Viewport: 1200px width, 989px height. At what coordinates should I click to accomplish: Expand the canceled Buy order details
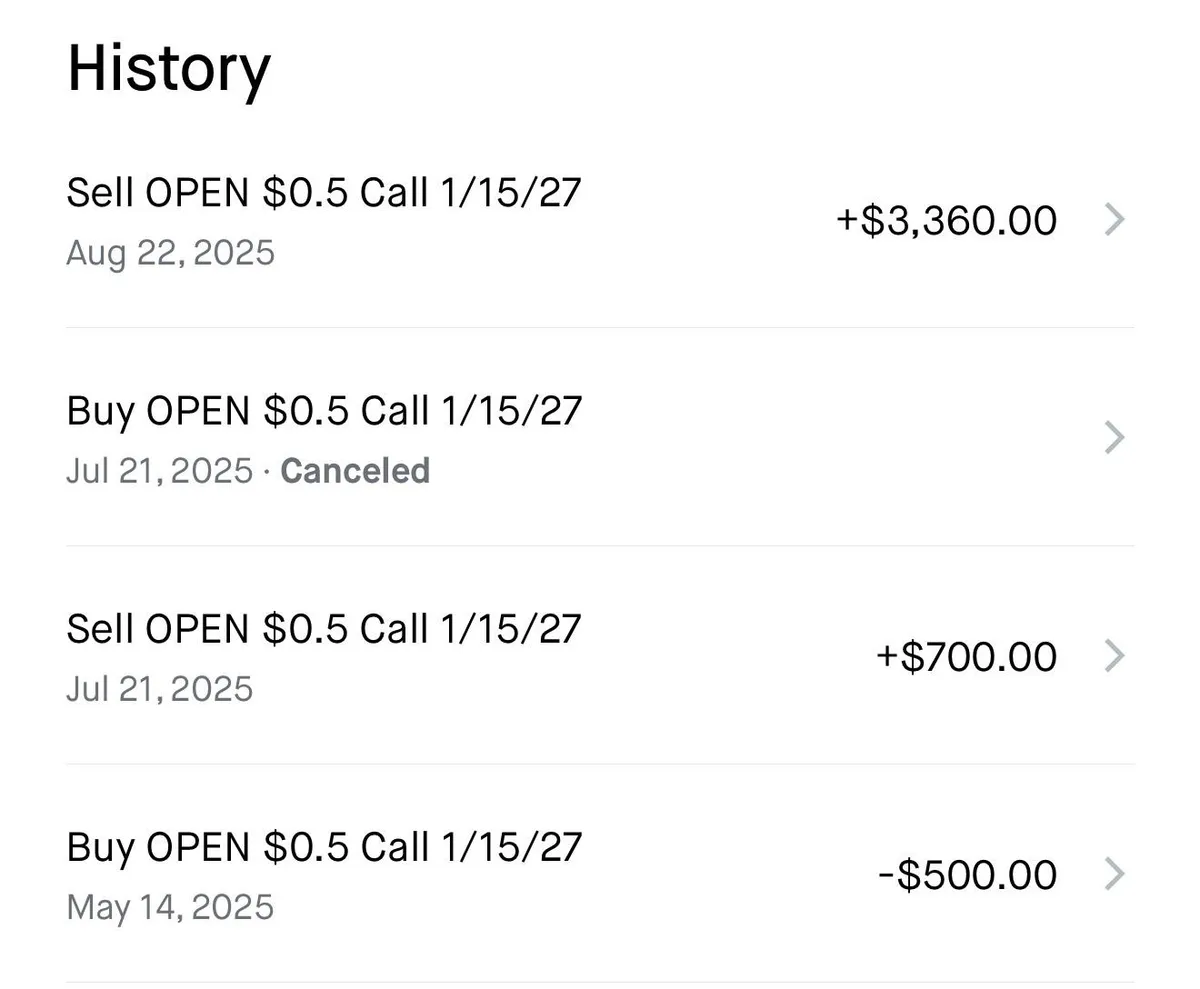(1114, 437)
